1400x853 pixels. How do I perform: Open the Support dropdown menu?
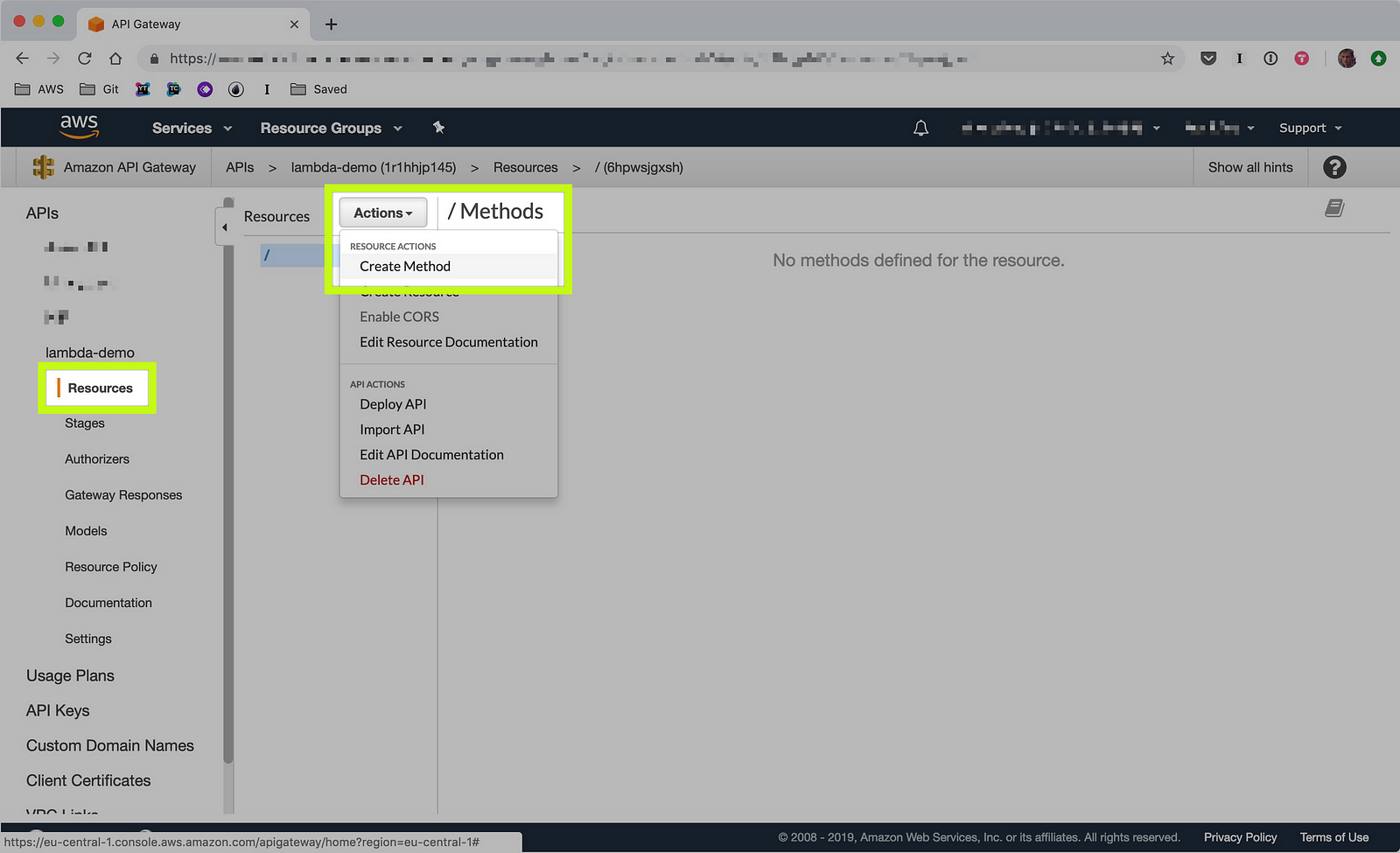tap(1310, 128)
